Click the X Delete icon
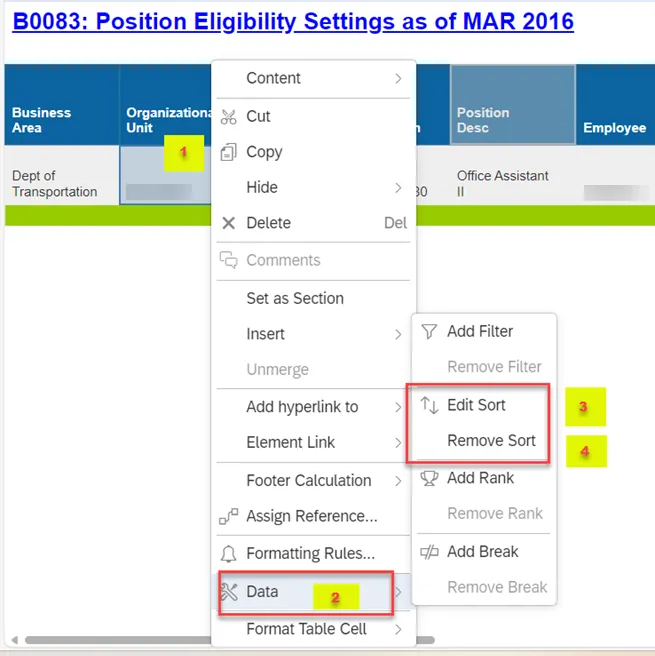The width and height of the screenshot is (655, 656). pos(228,223)
